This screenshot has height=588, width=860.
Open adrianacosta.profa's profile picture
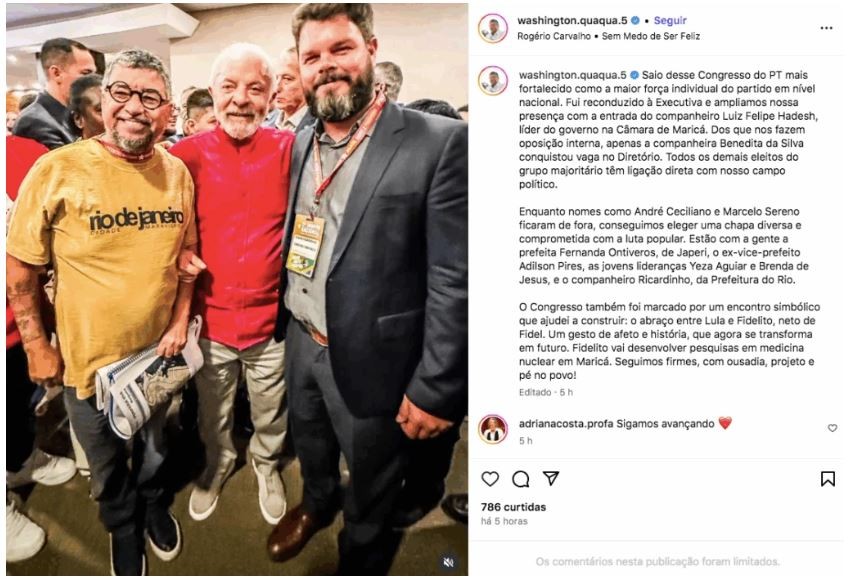pyautogui.click(x=493, y=429)
